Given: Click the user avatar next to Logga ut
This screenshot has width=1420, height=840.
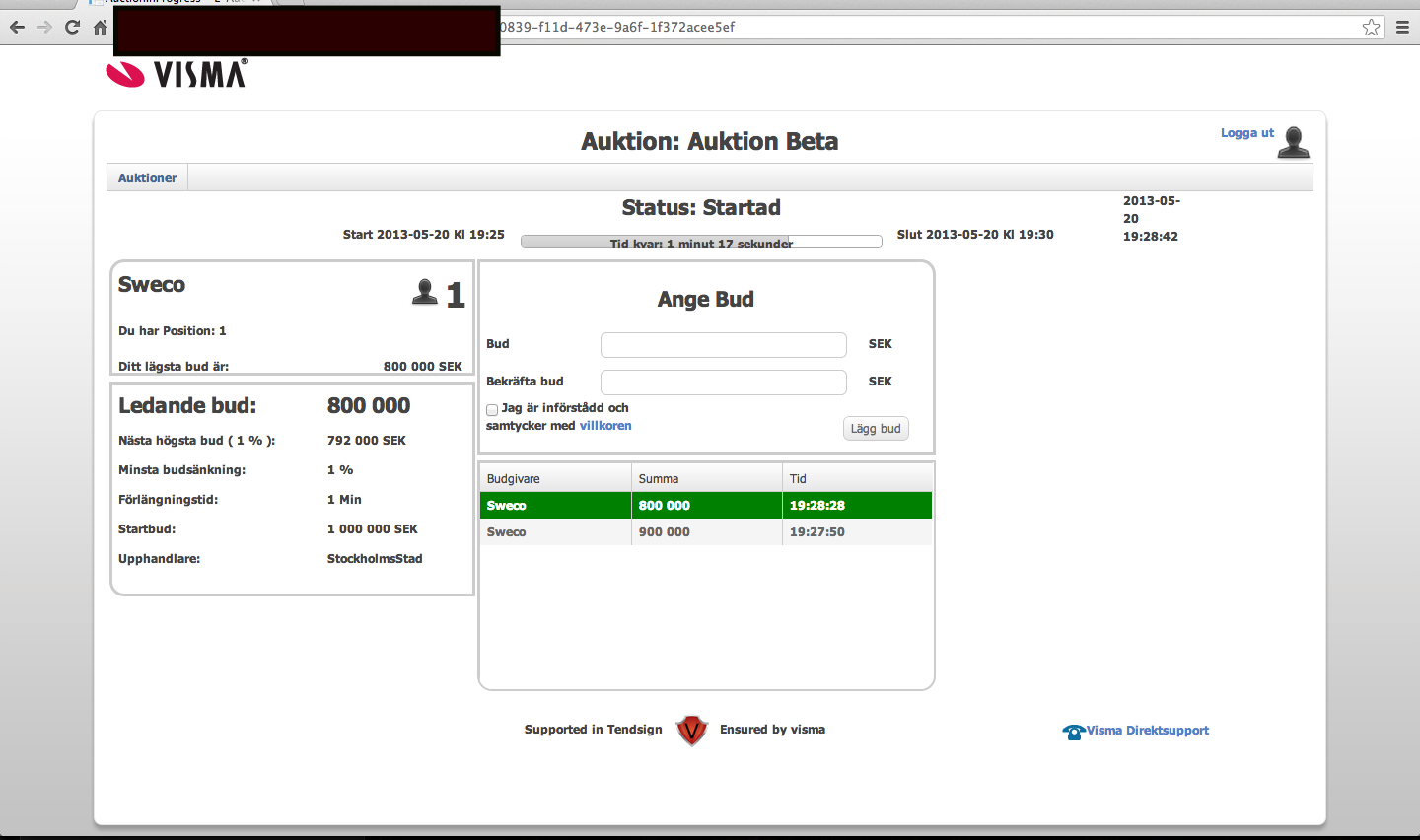Looking at the screenshot, I should pyautogui.click(x=1294, y=142).
